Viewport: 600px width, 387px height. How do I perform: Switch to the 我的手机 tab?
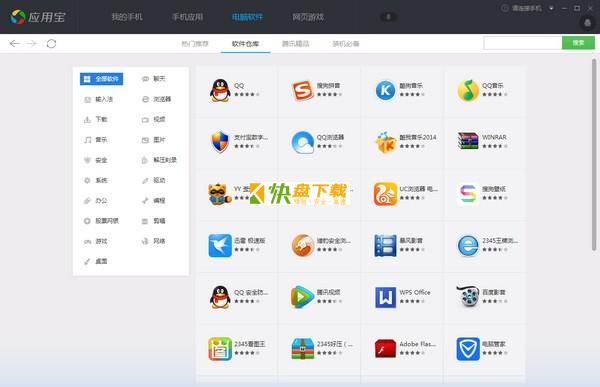coord(127,17)
